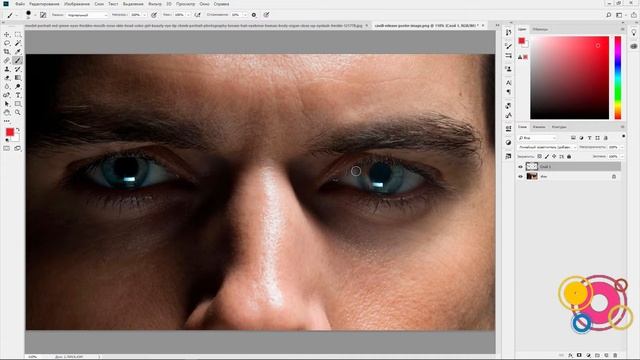Viewport: 640px width, 360px height.
Task: Select the Magic Wand tool
Action: [18, 43]
